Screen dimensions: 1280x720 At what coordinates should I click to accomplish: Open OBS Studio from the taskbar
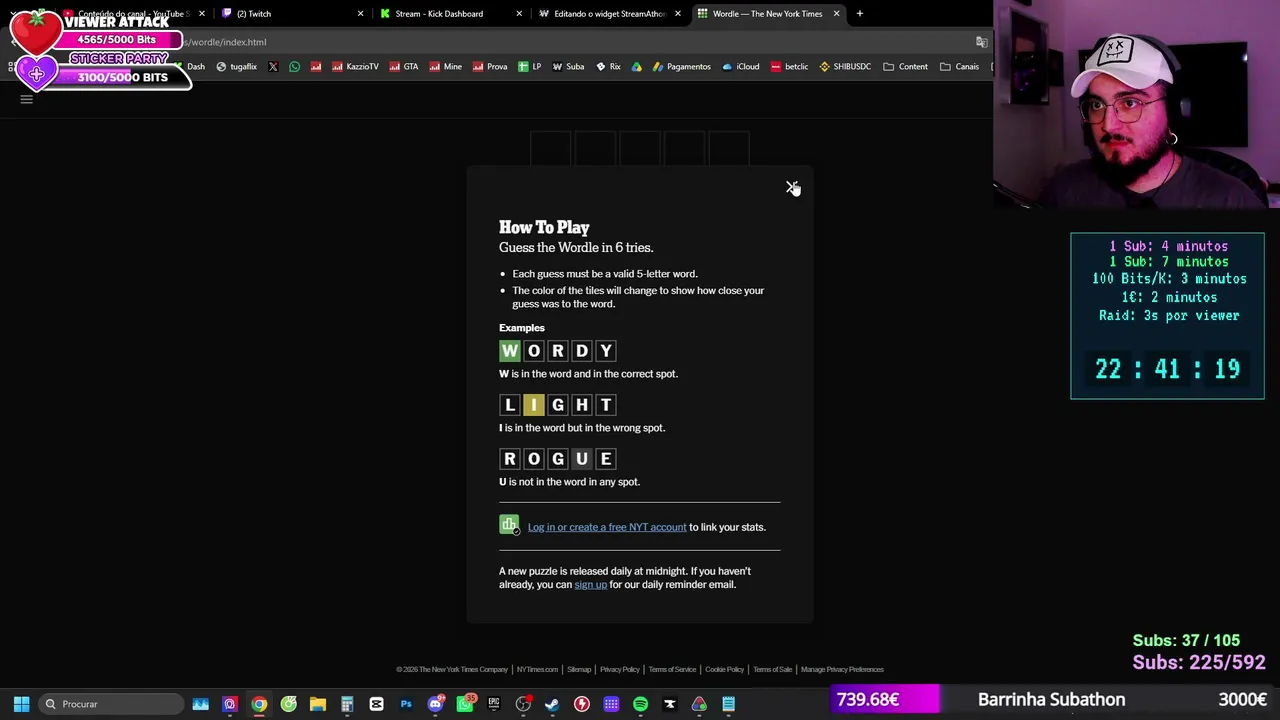(x=523, y=704)
